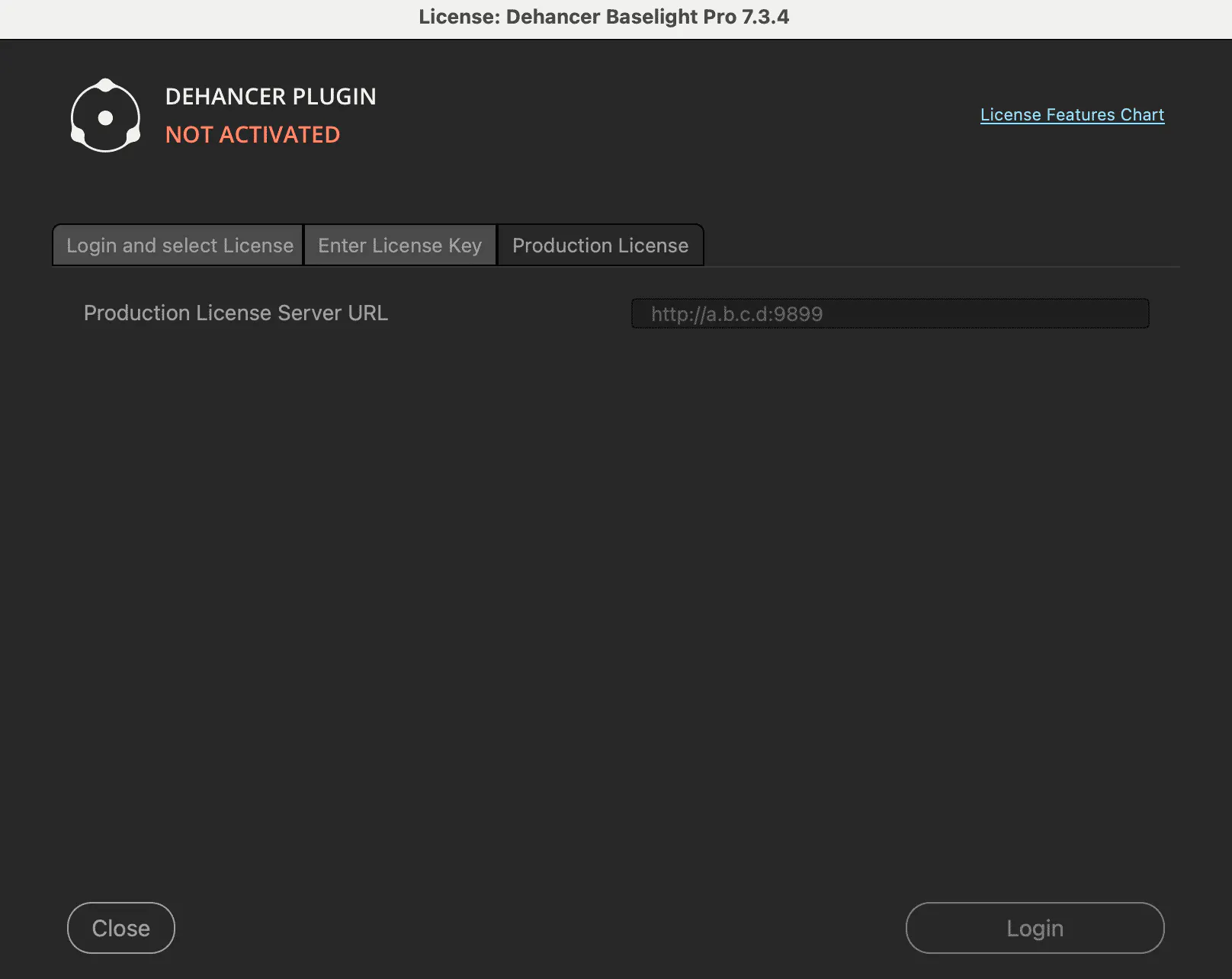Click the version number in title bar
Screen dimensions: 1232x979
765,17
